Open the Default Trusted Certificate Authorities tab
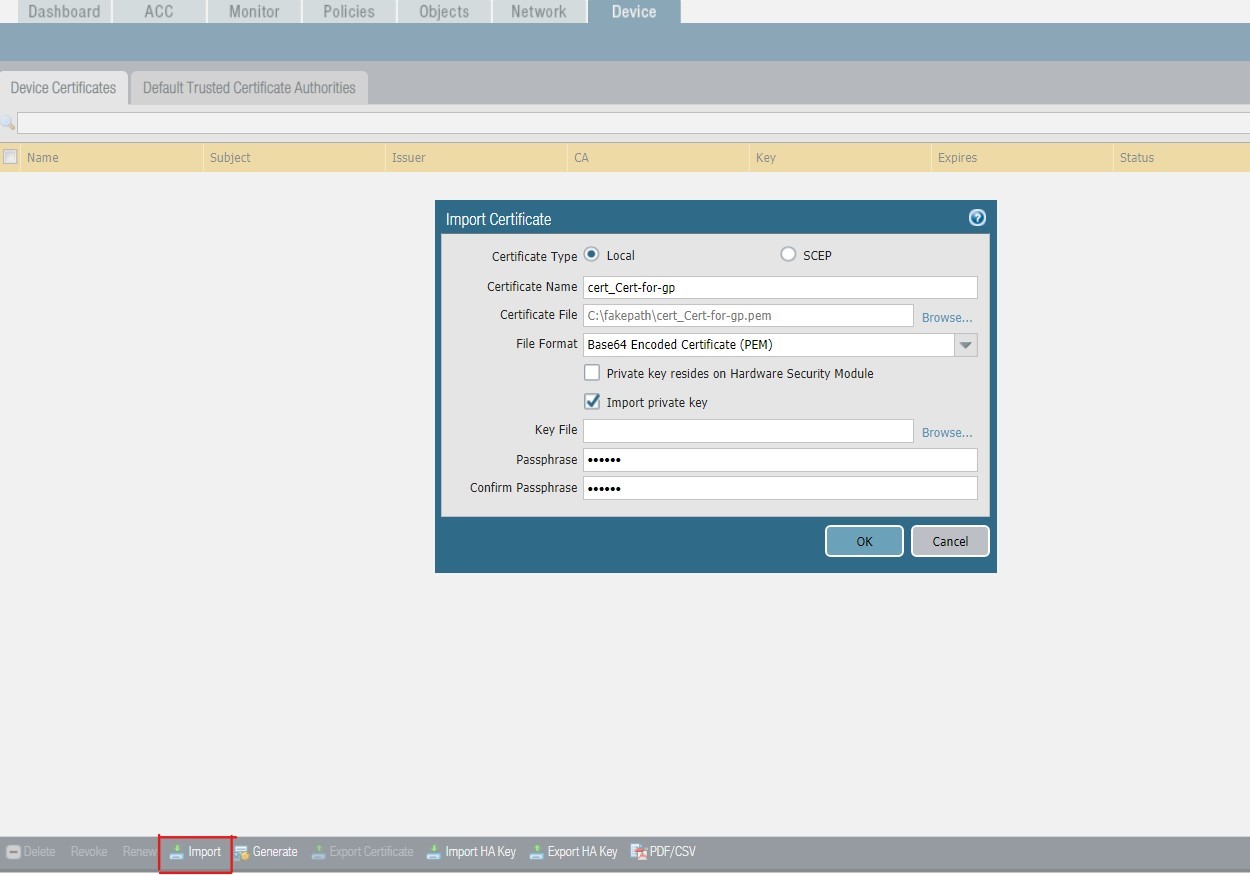1250x875 pixels. (248, 87)
